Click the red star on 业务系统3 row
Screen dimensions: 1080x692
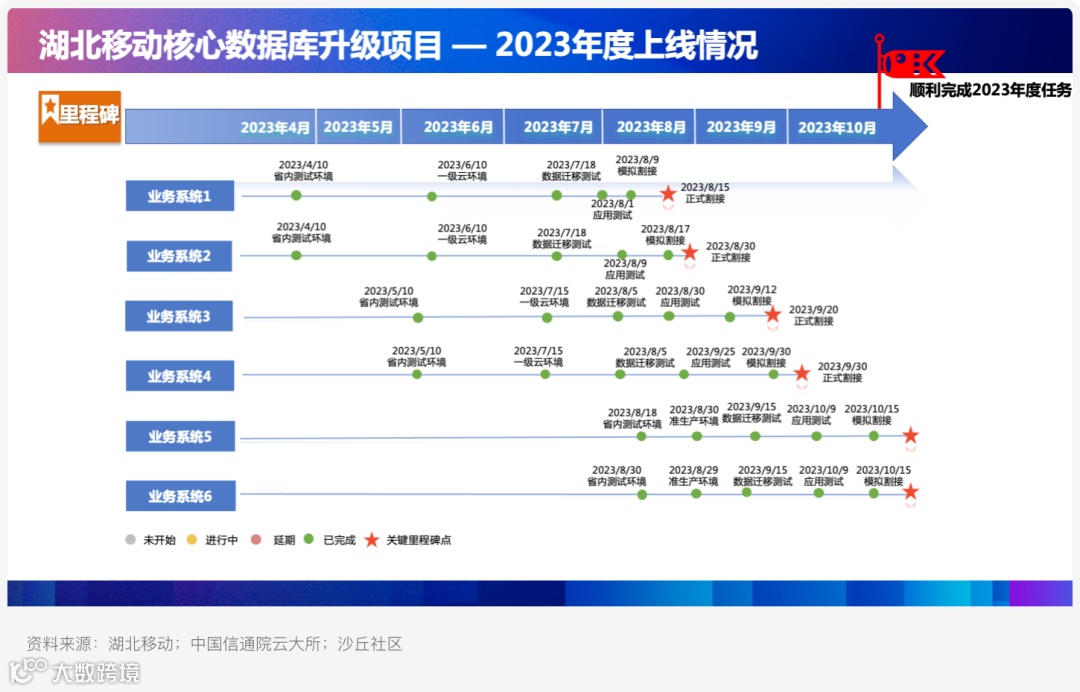click(773, 315)
